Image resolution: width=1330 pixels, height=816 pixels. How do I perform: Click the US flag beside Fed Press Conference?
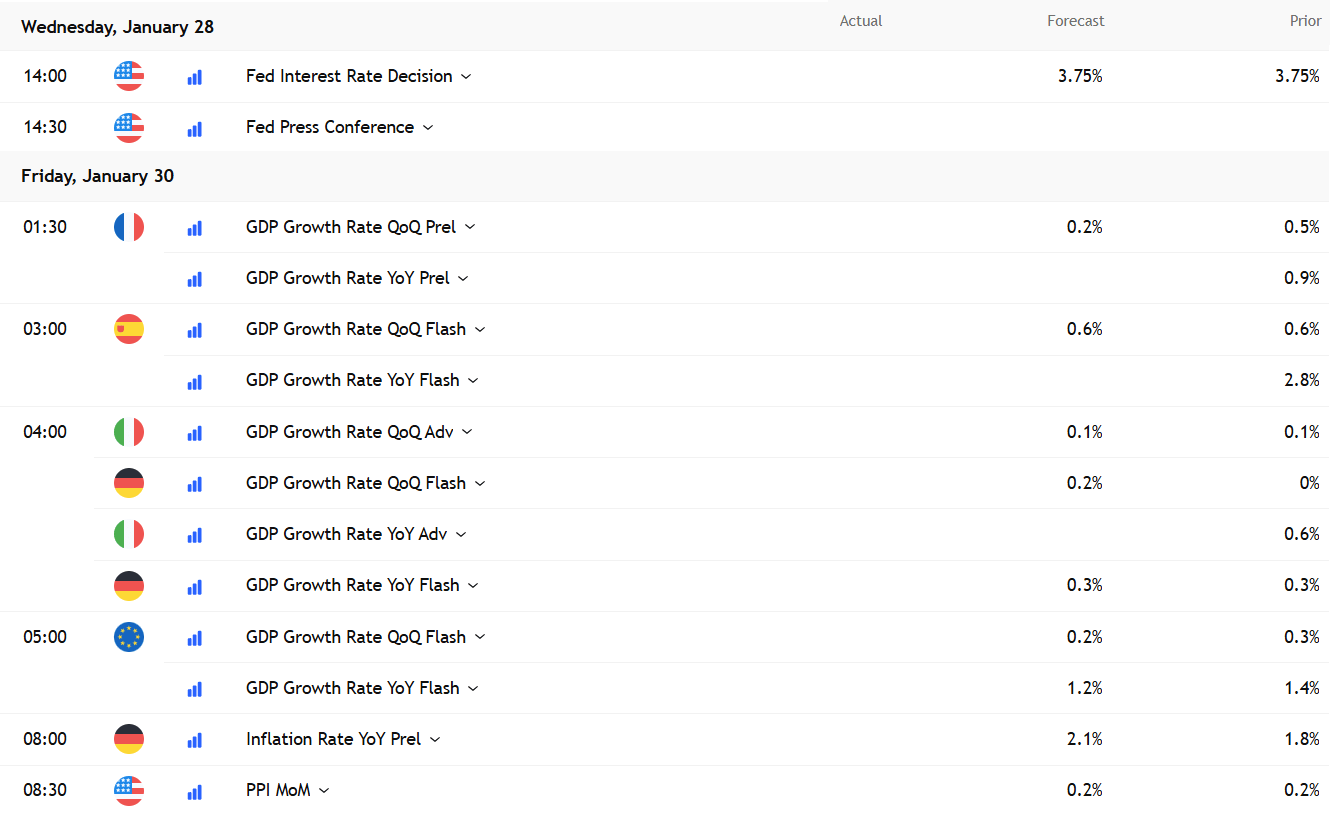tap(129, 127)
